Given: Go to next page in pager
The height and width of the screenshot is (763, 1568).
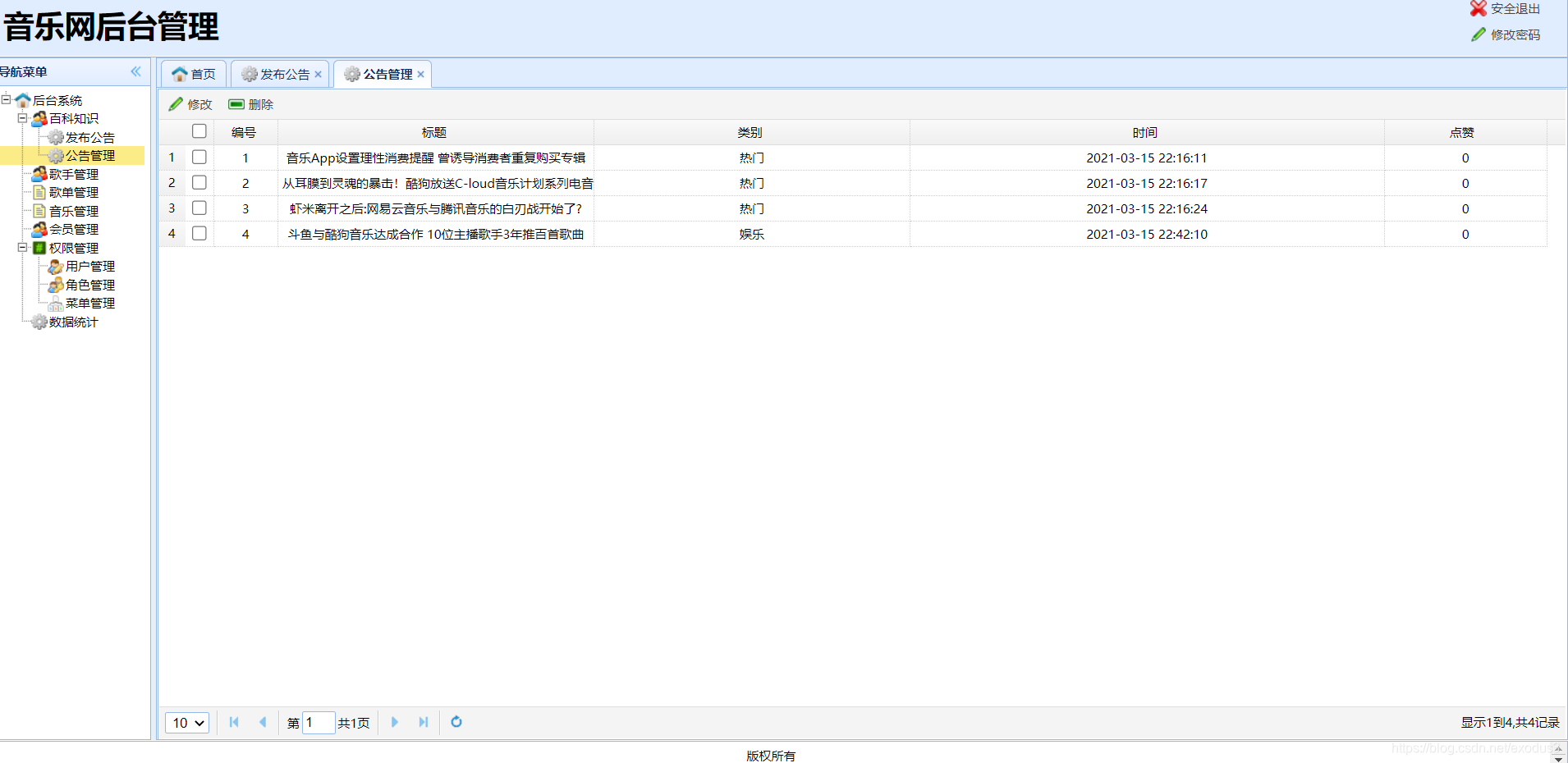Looking at the screenshot, I should pyautogui.click(x=395, y=722).
